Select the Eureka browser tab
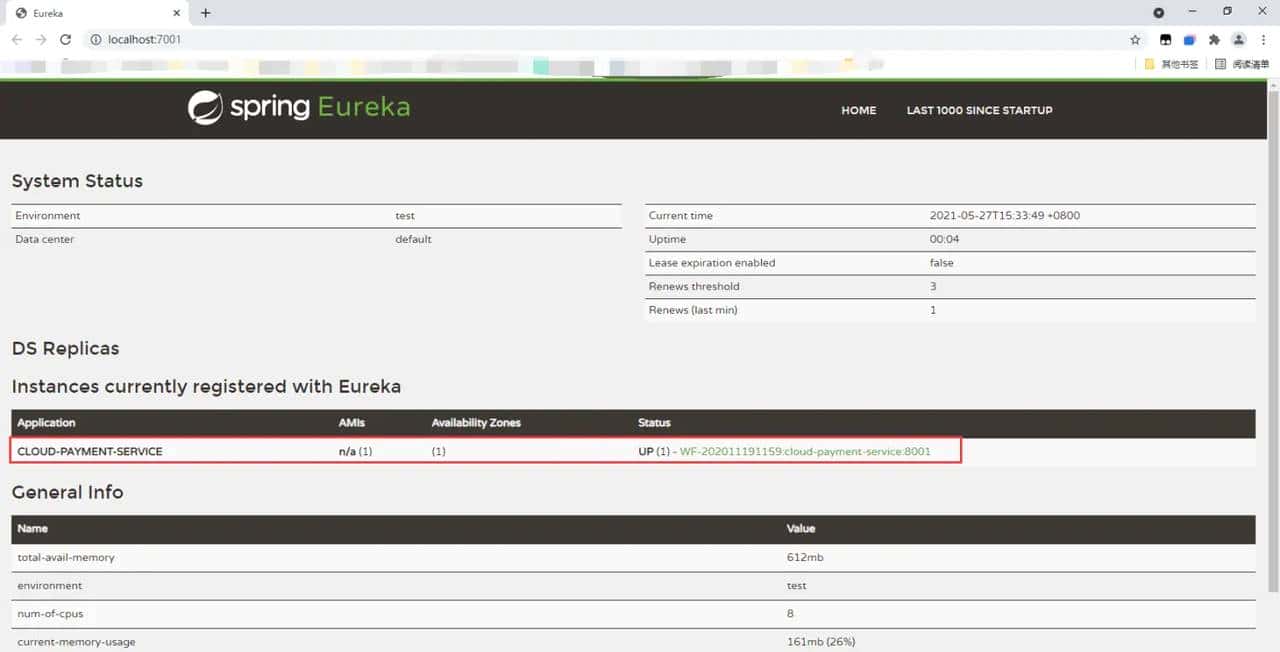Image resolution: width=1280 pixels, height=652 pixels. pos(90,13)
